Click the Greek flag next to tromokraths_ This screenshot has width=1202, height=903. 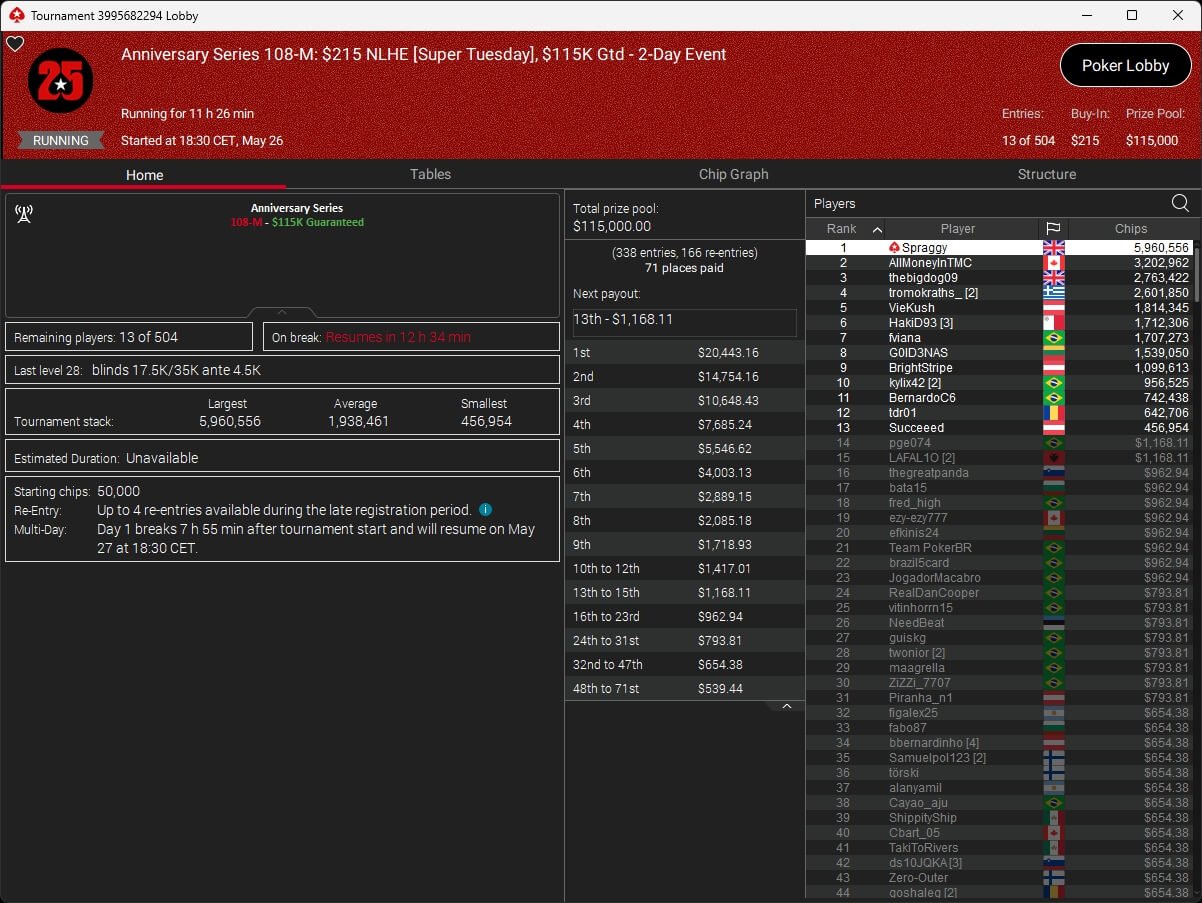point(1053,292)
